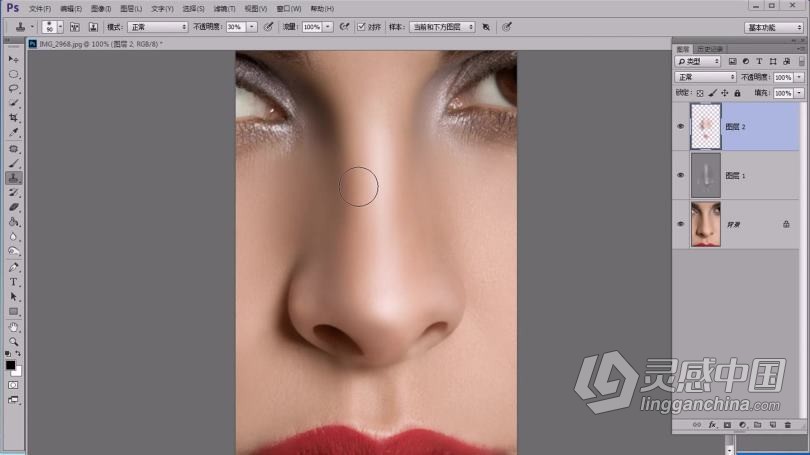
Task: Open the 滤镜(T) Filter menu
Action: pyautogui.click(x=224, y=9)
